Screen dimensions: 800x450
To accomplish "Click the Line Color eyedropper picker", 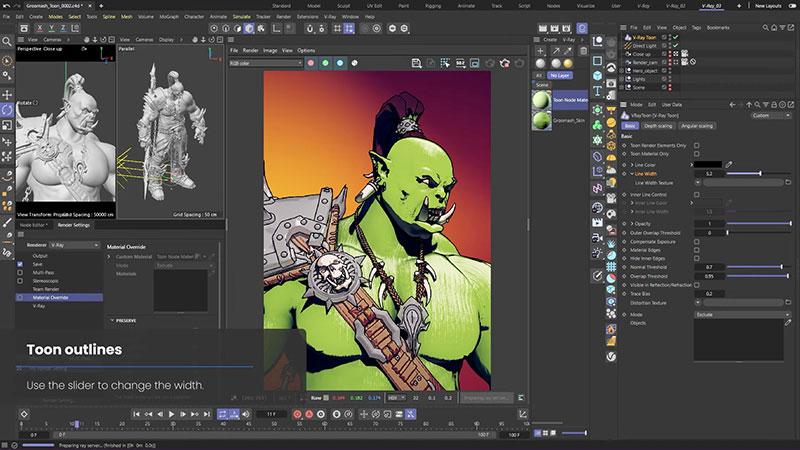I will [x=729, y=164].
